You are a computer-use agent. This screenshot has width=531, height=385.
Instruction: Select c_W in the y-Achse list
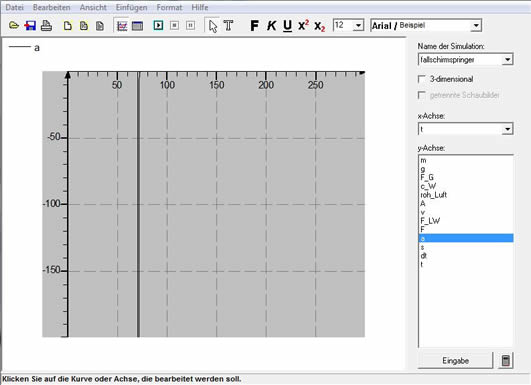point(466,186)
